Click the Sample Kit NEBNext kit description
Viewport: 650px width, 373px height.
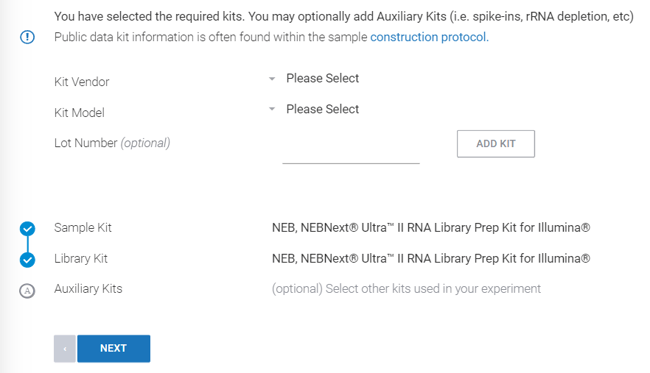click(431, 228)
